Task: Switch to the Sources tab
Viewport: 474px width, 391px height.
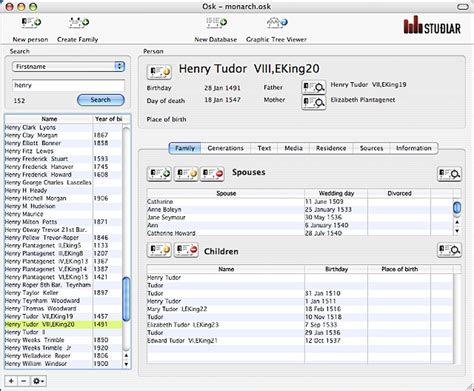Action: coord(371,148)
